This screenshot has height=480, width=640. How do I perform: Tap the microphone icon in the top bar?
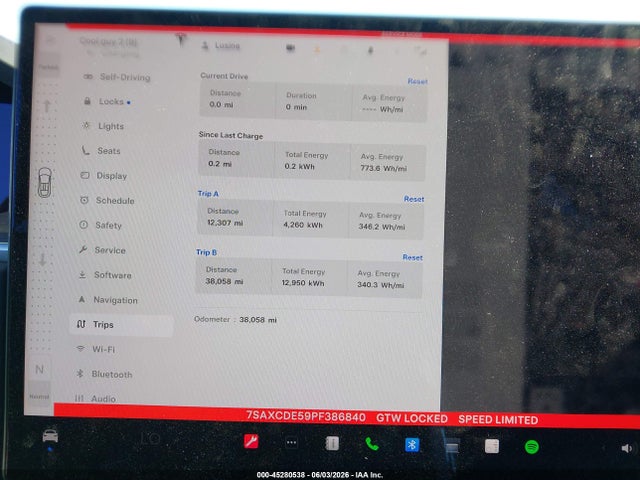370,50
